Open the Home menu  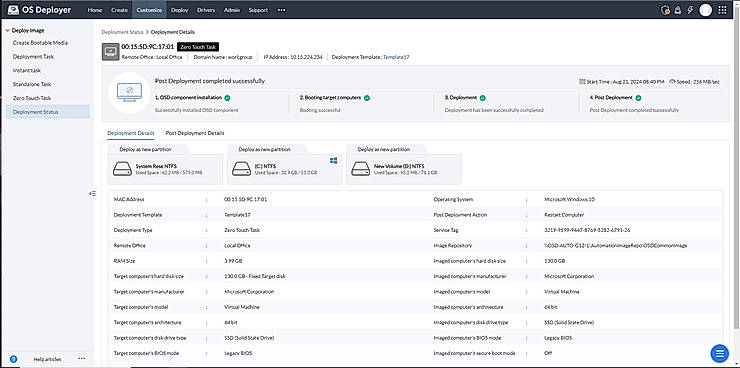(95, 10)
